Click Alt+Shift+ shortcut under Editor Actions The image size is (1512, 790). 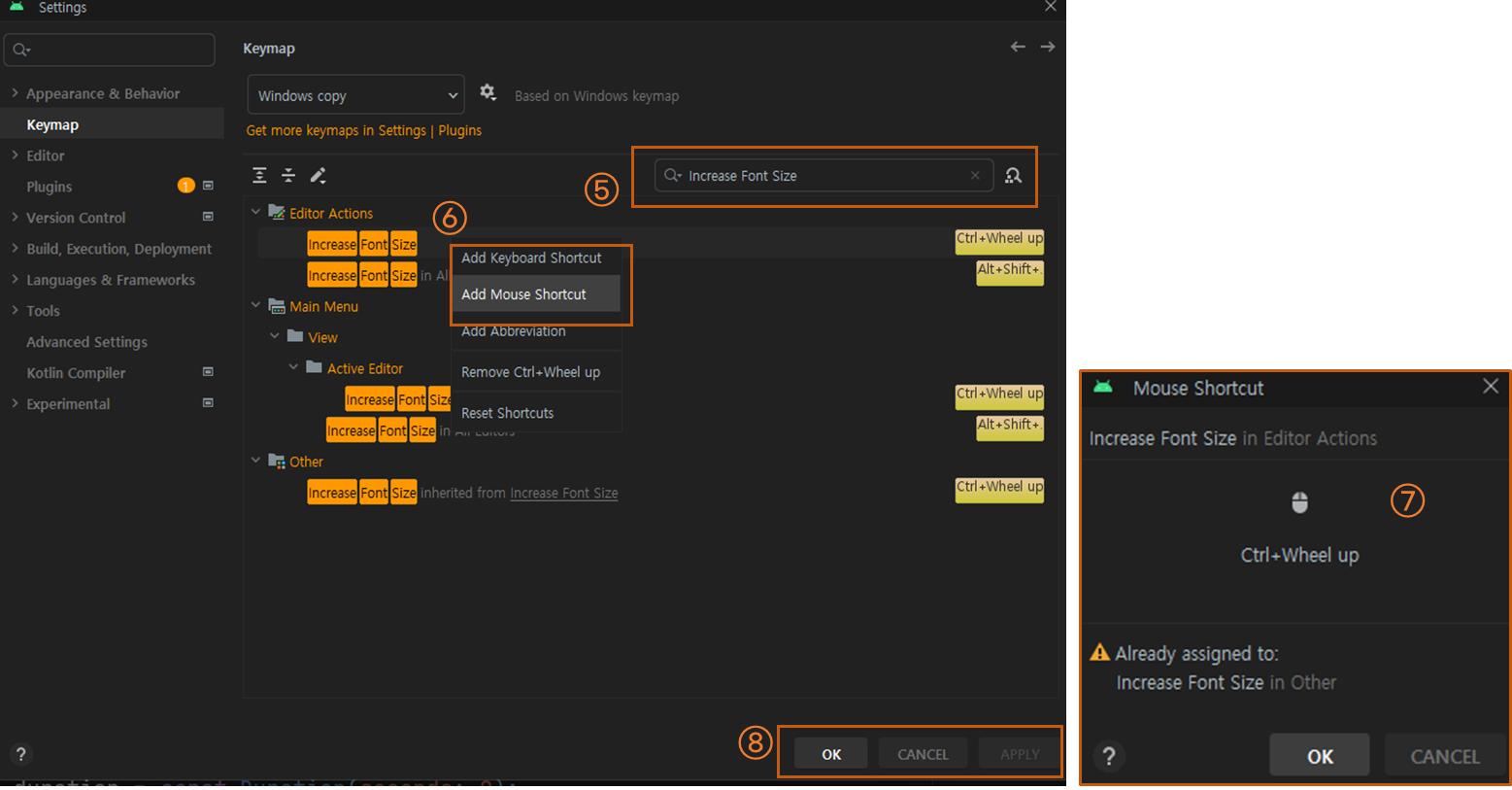click(x=1010, y=273)
